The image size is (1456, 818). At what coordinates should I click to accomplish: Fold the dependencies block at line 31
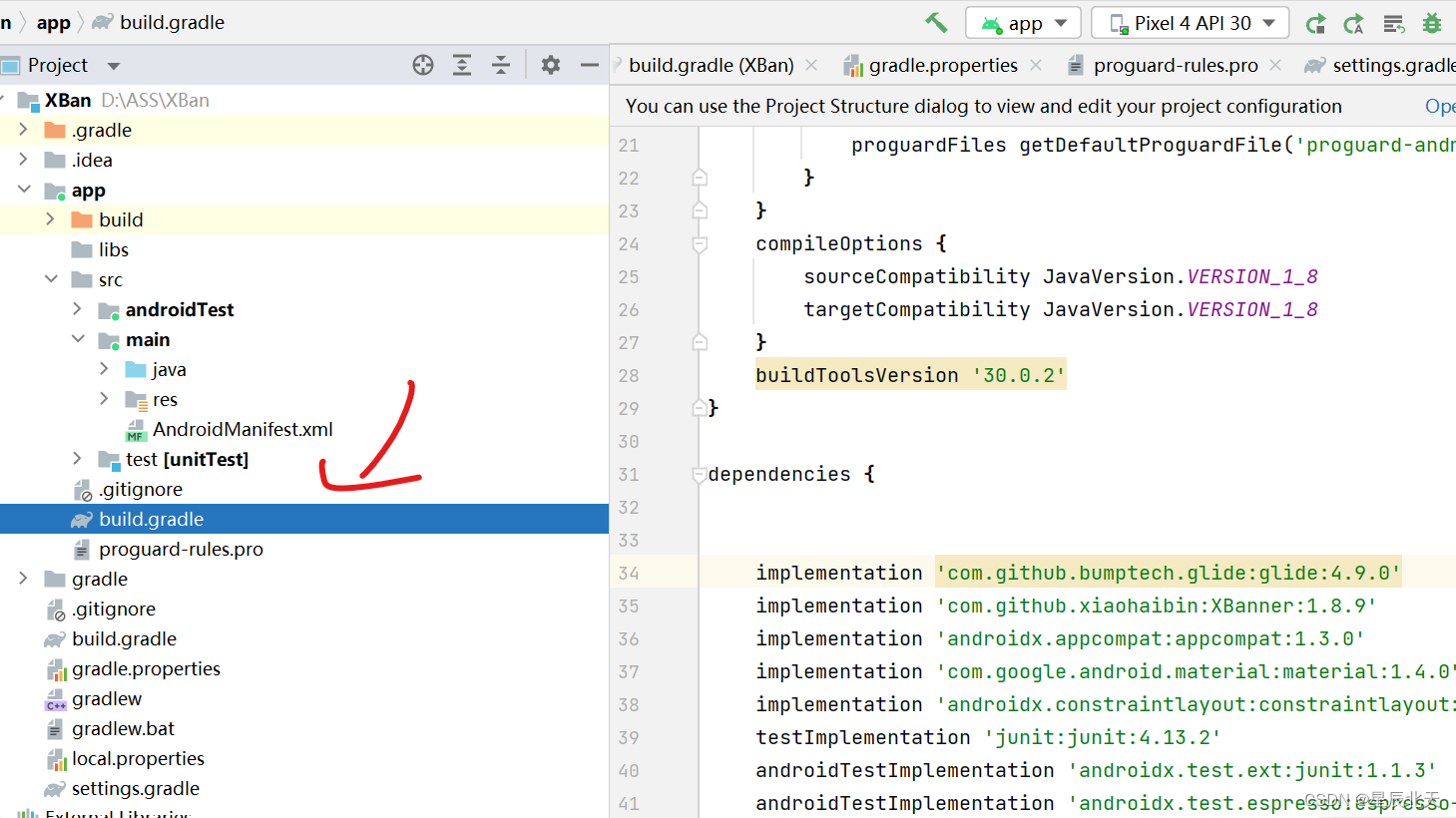click(x=700, y=474)
